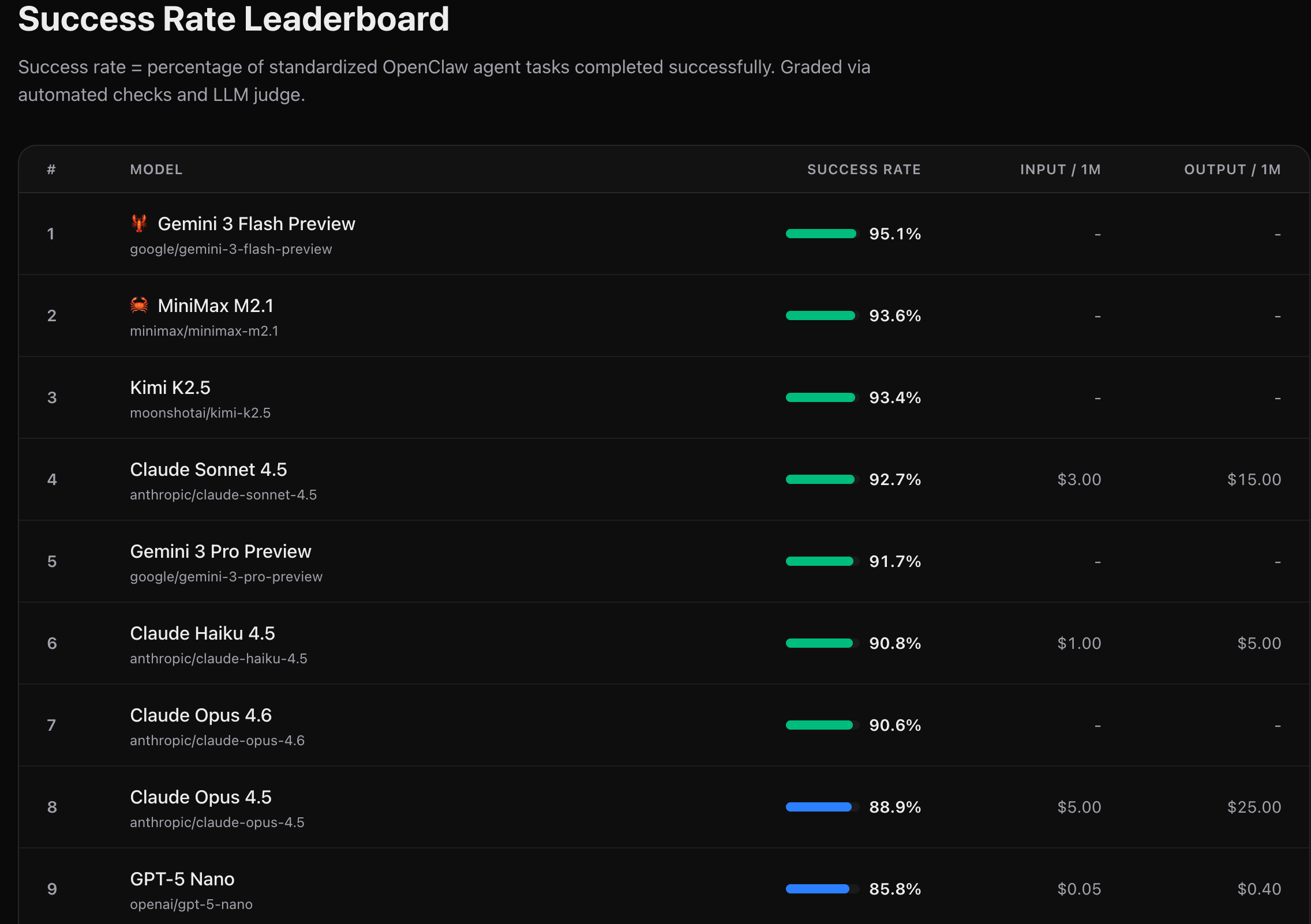Click the lobster icon beside Gemini 3 Flash Preview
Image resolution: width=1311 pixels, height=924 pixels.
click(x=138, y=223)
